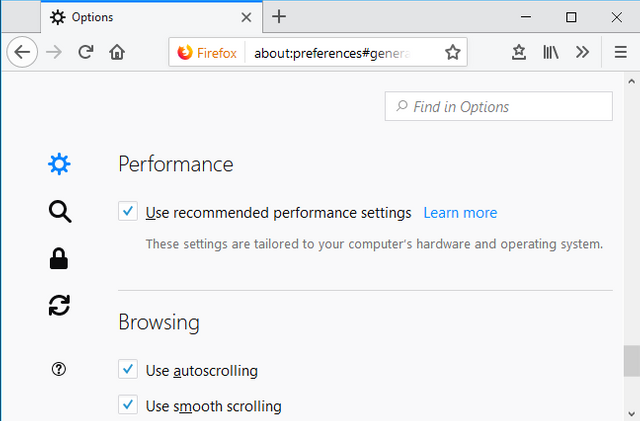Viewport: 640px width, 421px height.
Task: Open the Firefox Sync settings category
Action: click(60, 305)
